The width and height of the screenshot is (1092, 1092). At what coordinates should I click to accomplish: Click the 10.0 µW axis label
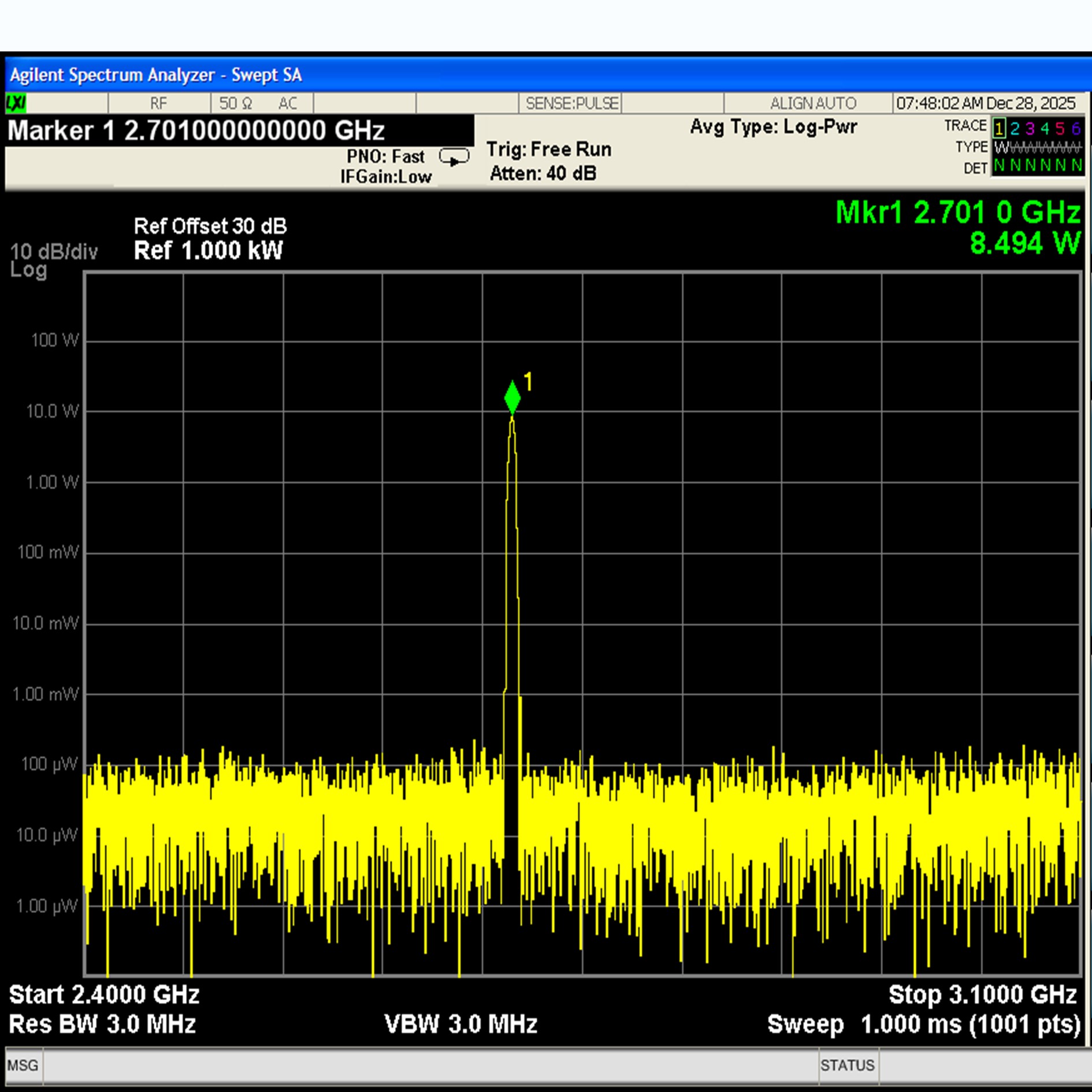point(47,835)
